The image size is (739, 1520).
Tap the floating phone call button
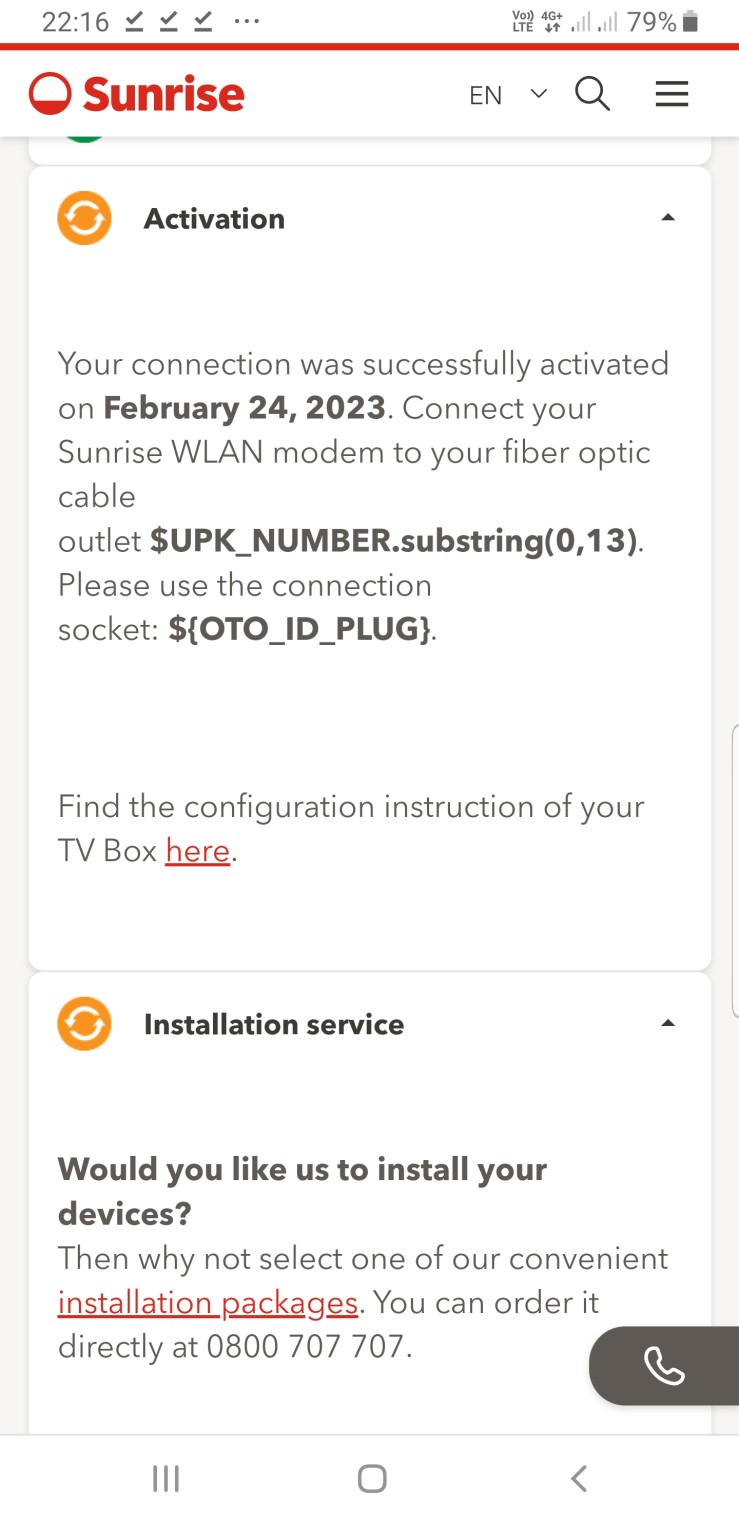tap(663, 1366)
